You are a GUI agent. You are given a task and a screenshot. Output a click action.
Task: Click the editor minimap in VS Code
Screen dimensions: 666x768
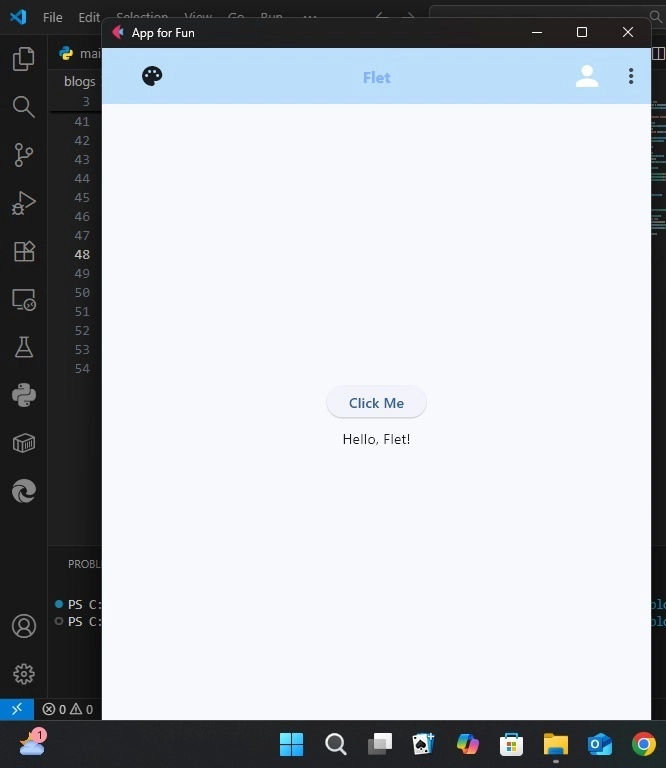pyautogui.click(x=658, y=169)
